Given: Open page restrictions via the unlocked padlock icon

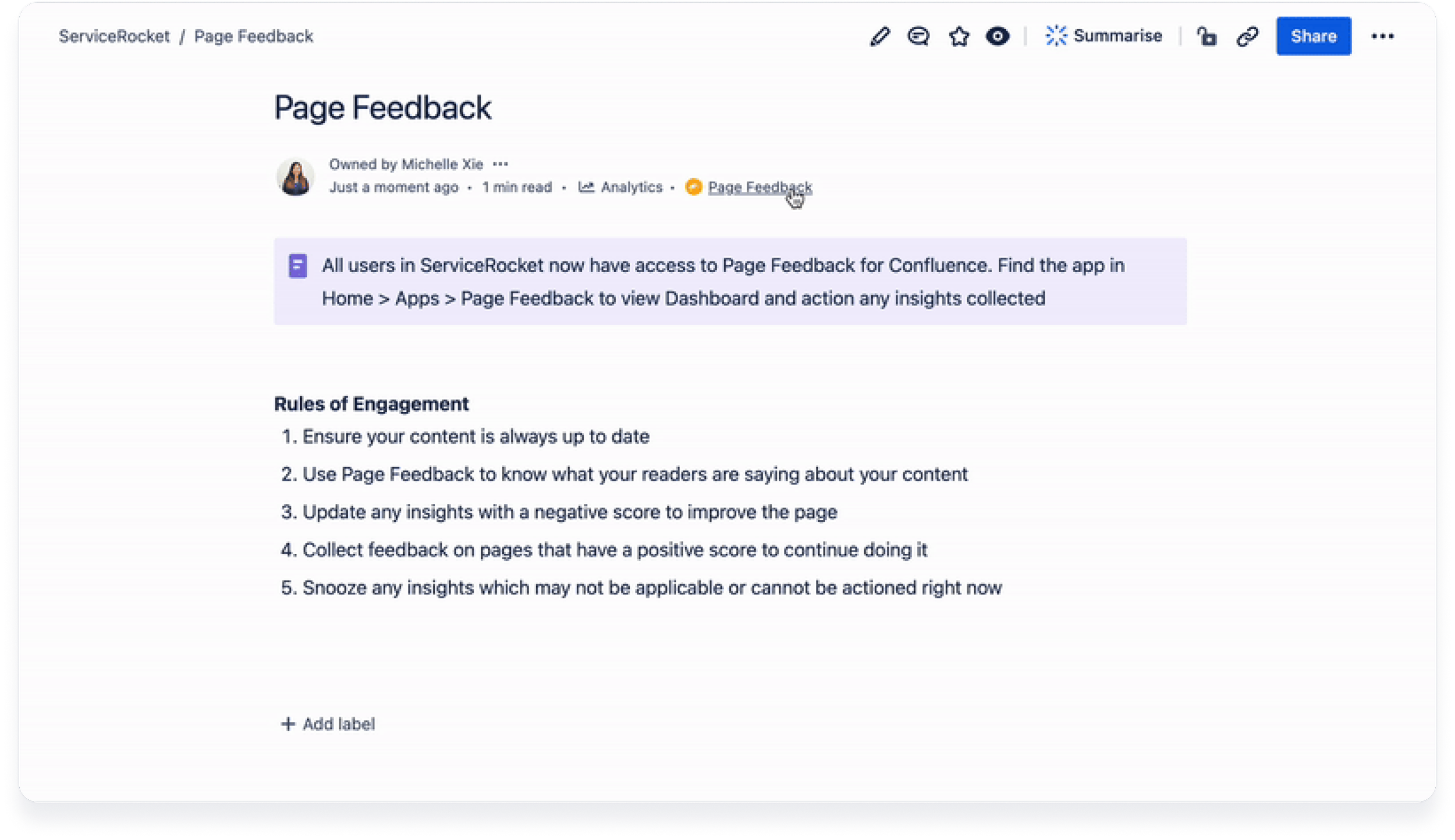Looking at the screenshot, I should 1206,36.
